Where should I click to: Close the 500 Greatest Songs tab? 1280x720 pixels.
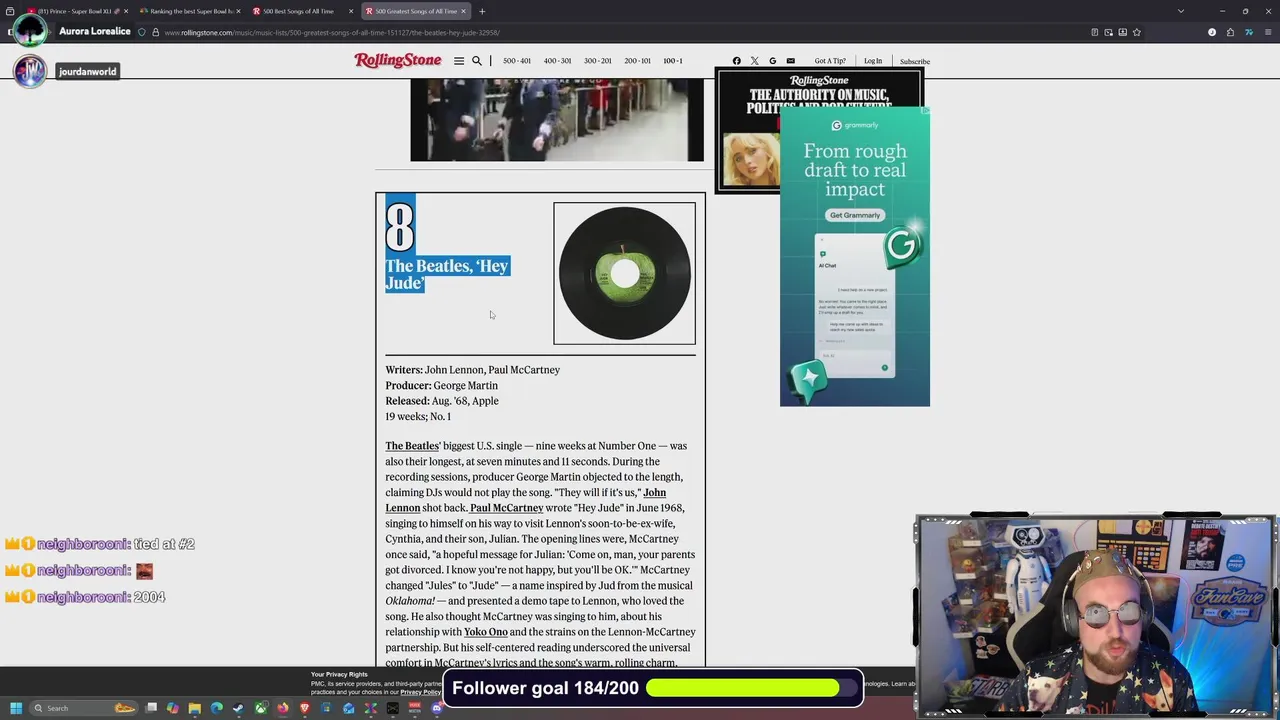pyautogui.click(x=463, y=11)
